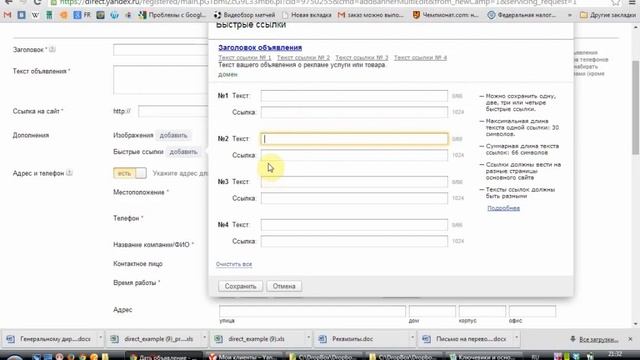Screen dimensions: 640x360
Task: Open the Федеральная налог... bookmark
Action: point(522,15)
